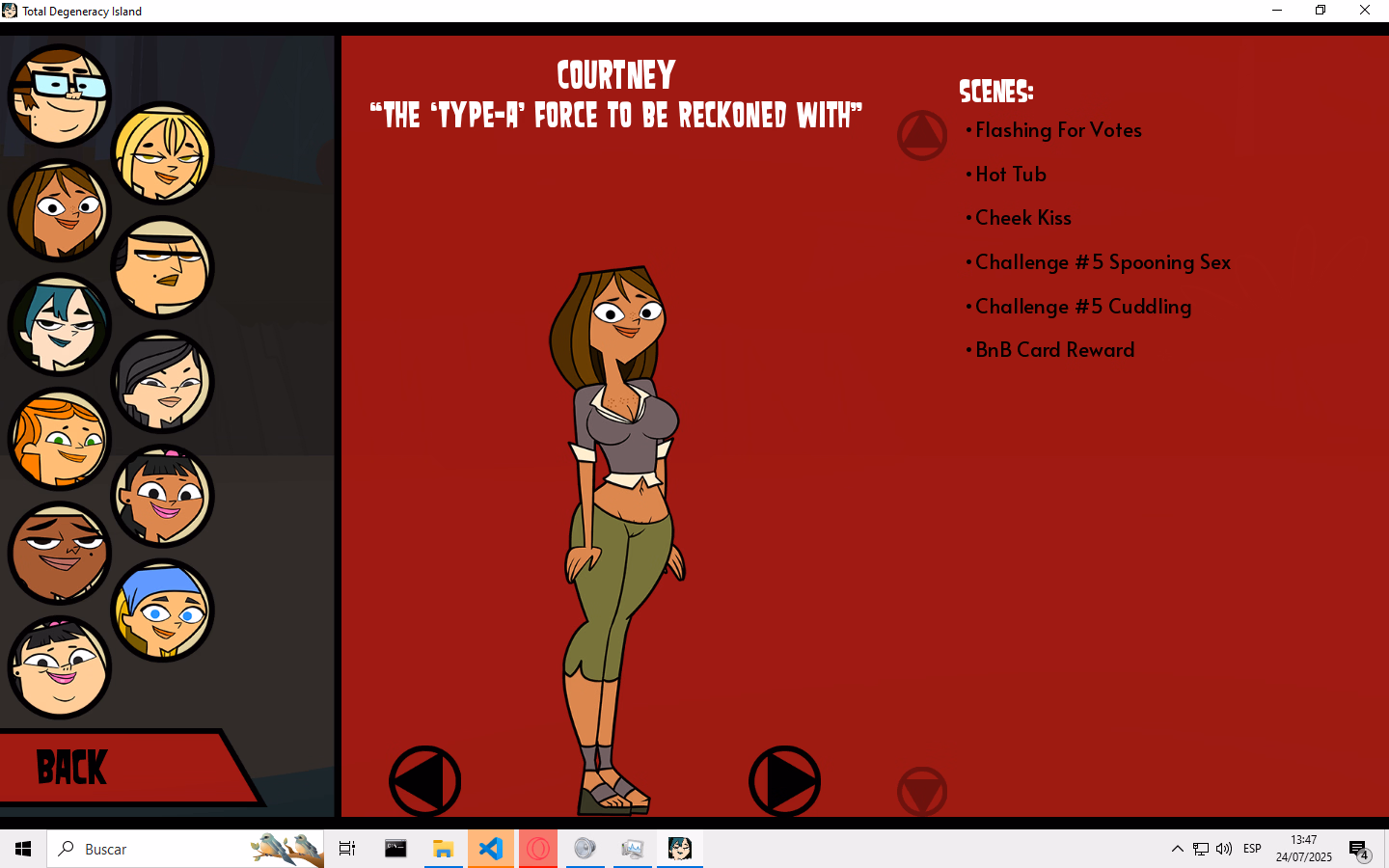1389x868 pixels.
Task: Select the glasses-wearing boy portrait
Action: point(60,96)
